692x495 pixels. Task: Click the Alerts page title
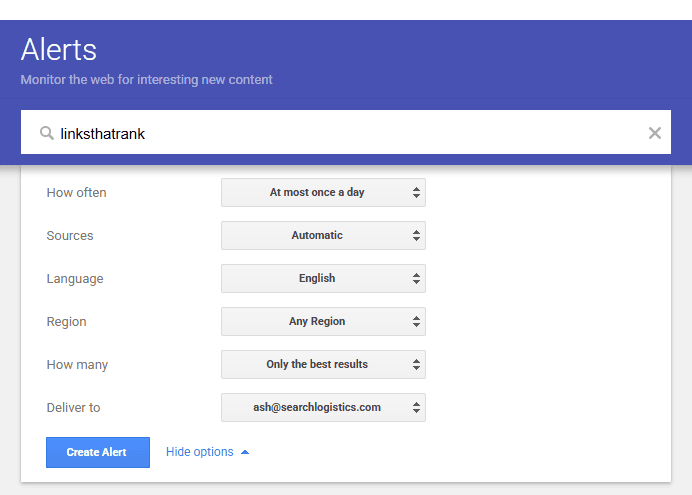[59, 49]
